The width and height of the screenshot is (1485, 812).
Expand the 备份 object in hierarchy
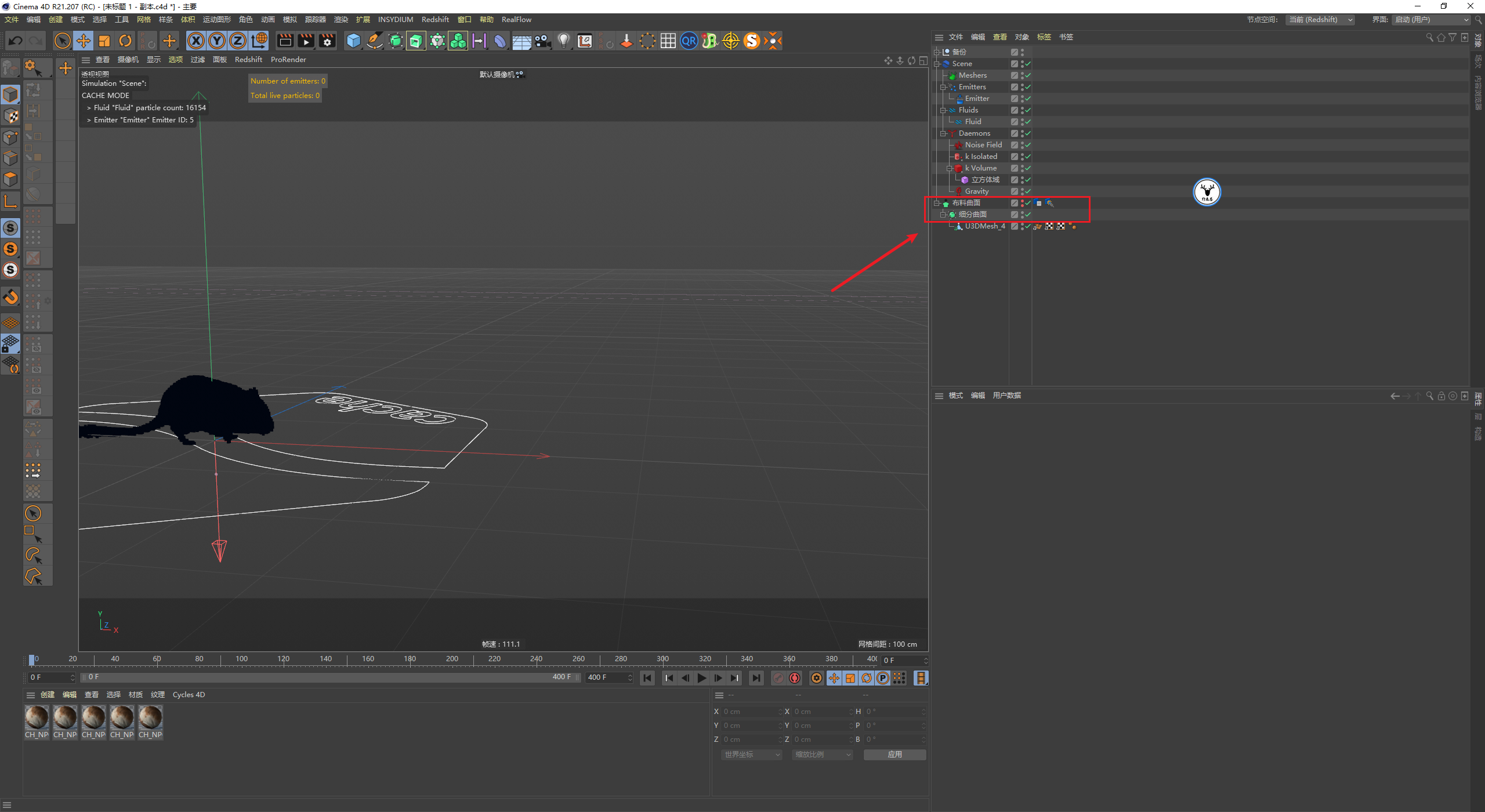[x=937, y=52]
